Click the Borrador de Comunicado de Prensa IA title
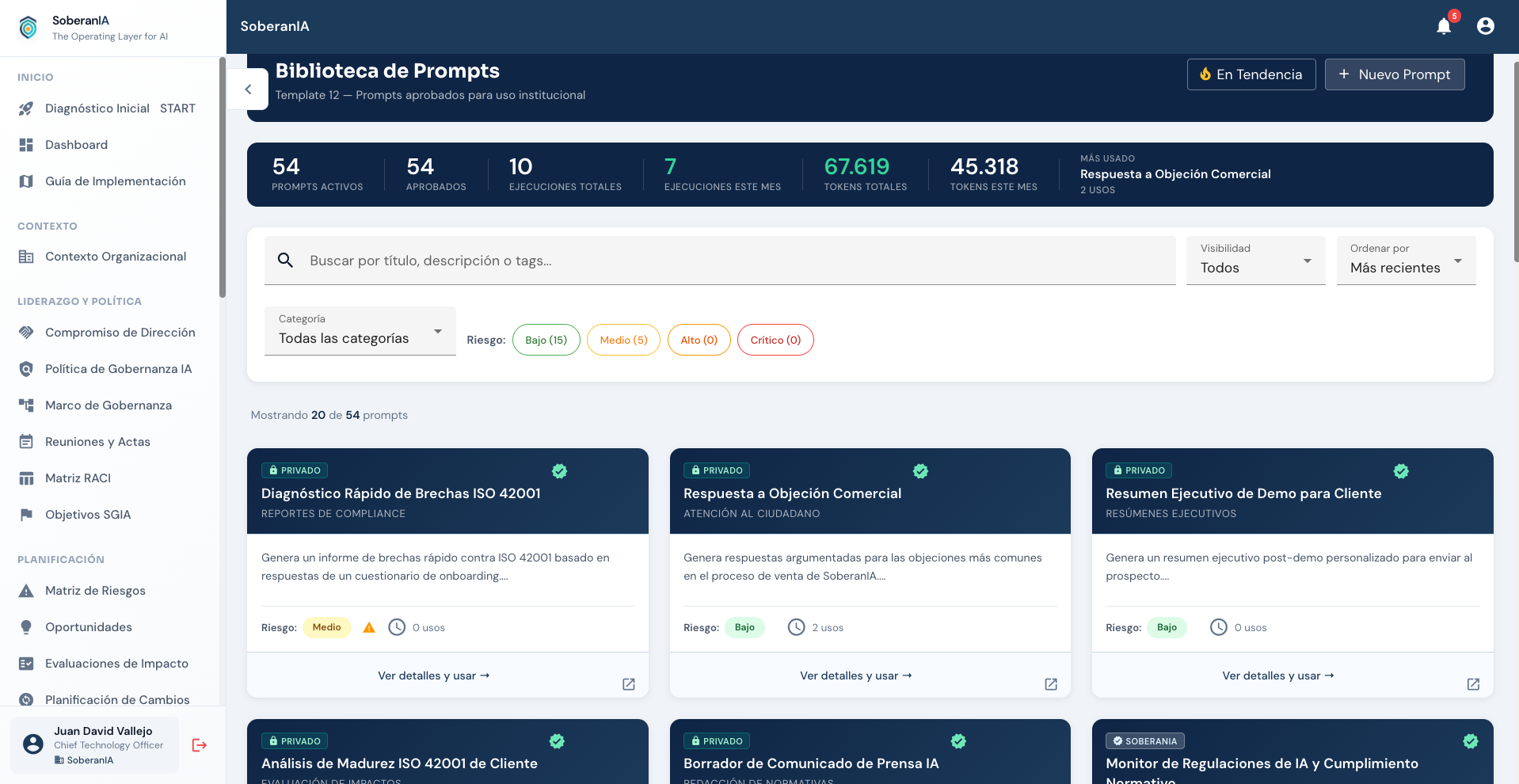The width and height of the screenshot is (1519, 784). tap(811, 763)
